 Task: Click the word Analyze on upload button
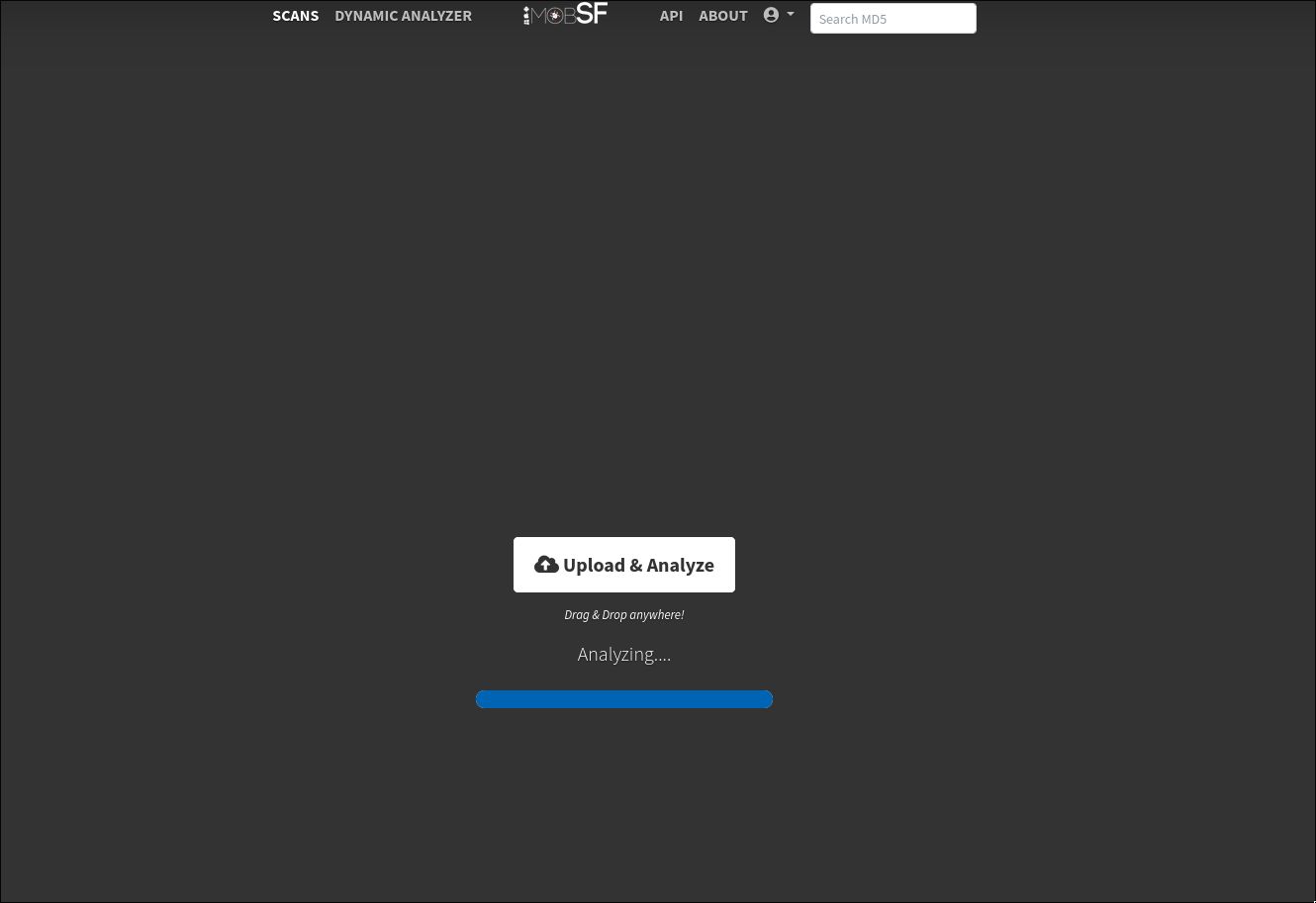click(x=680, y=565)
